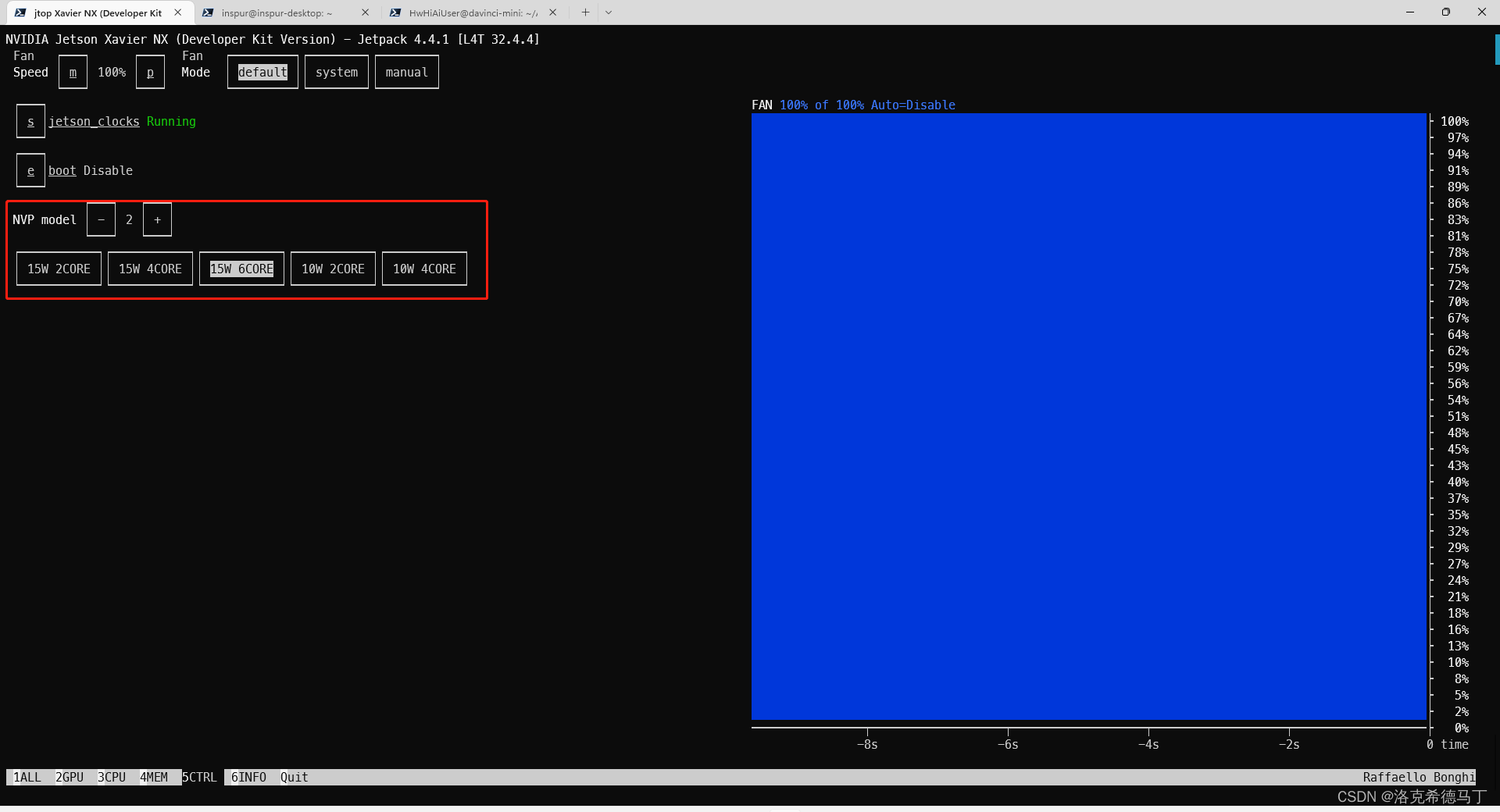Image resolution: width=1500 pixels, height=812 pixels.
Task: Switch to the HwHiAiUser@davinci-mini terminal tab
Action: pyautogui.click(x=473, y=12)
